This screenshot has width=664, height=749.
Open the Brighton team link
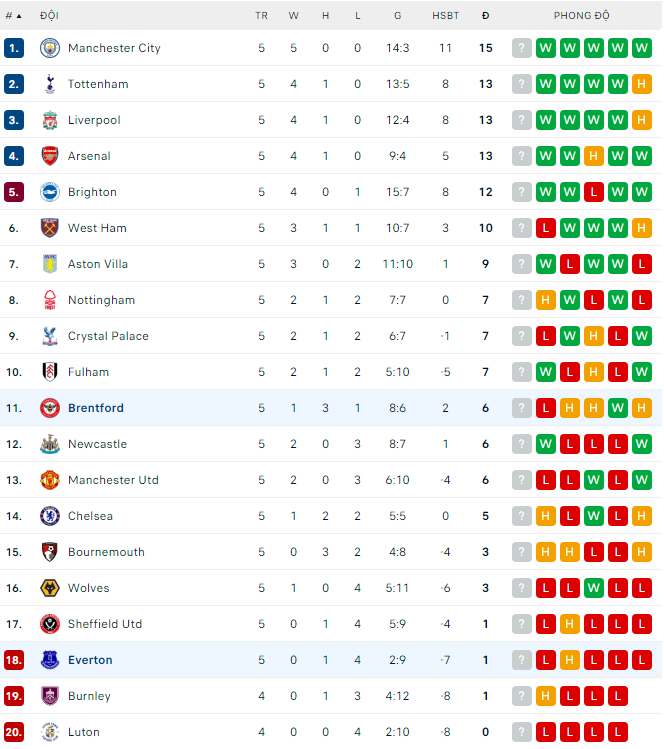(92, 192)
